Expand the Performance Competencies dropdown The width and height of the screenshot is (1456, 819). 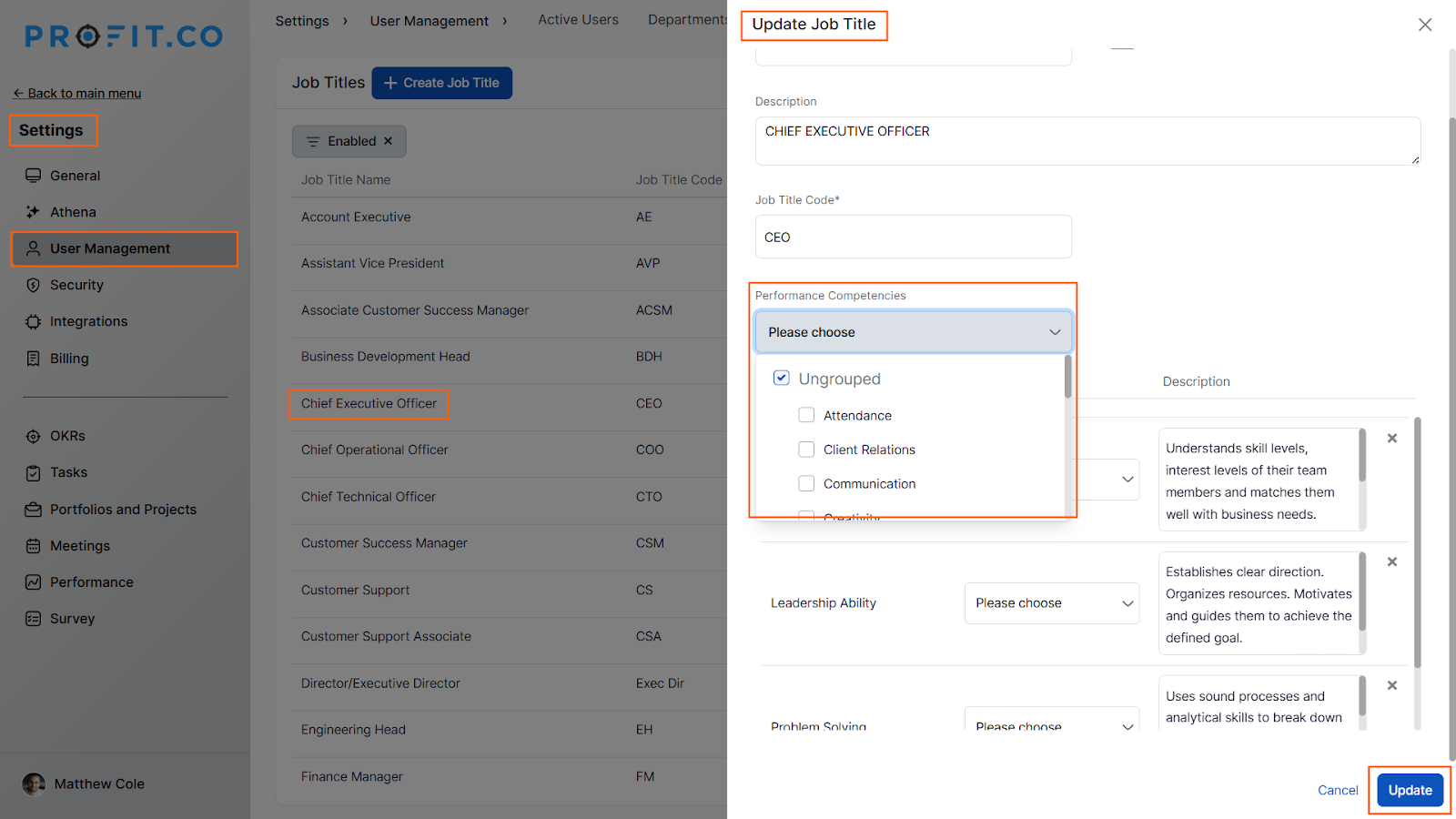click(913, 332)
